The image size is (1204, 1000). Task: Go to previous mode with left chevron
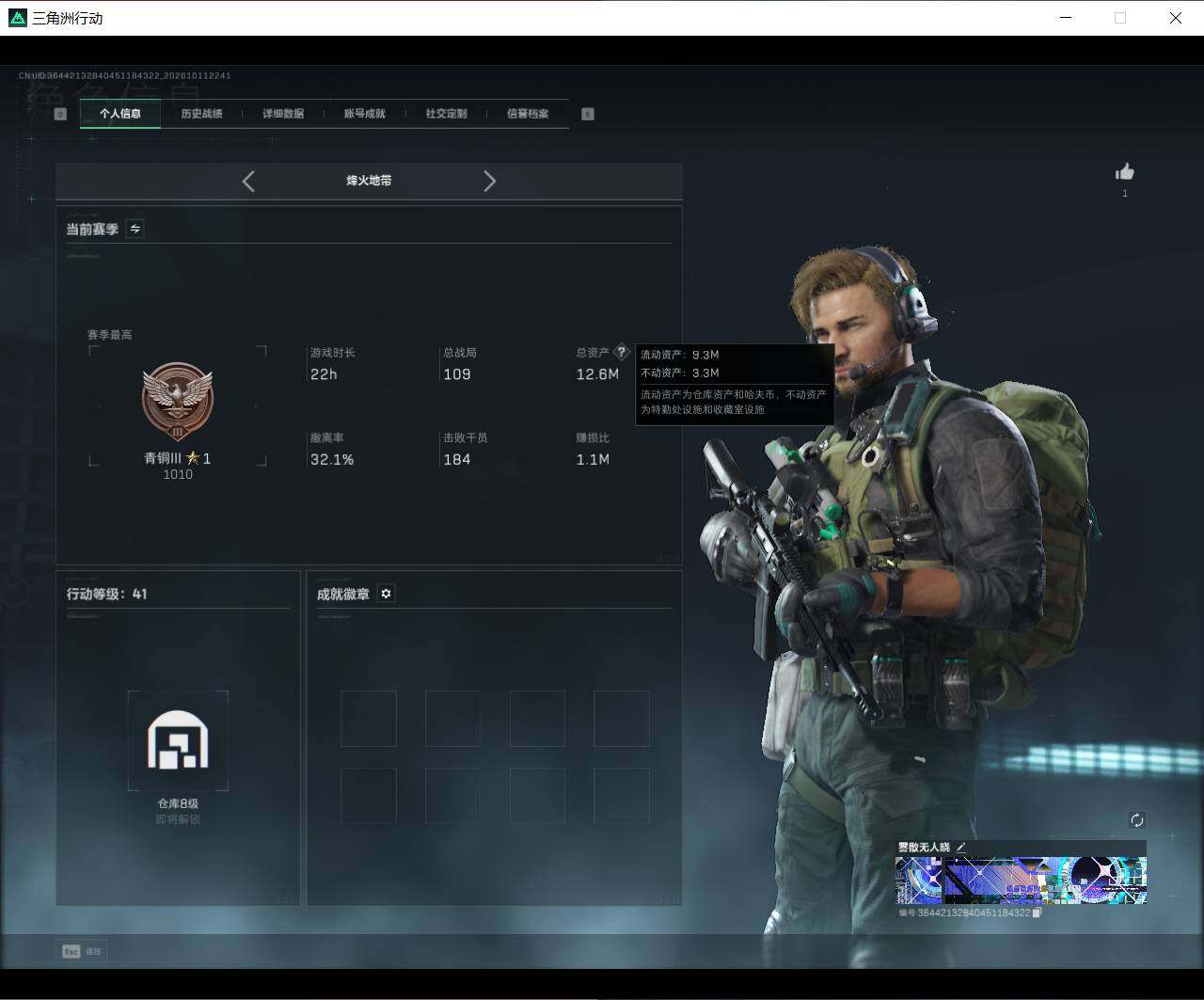pyautogui.click(x=248, y=181)
